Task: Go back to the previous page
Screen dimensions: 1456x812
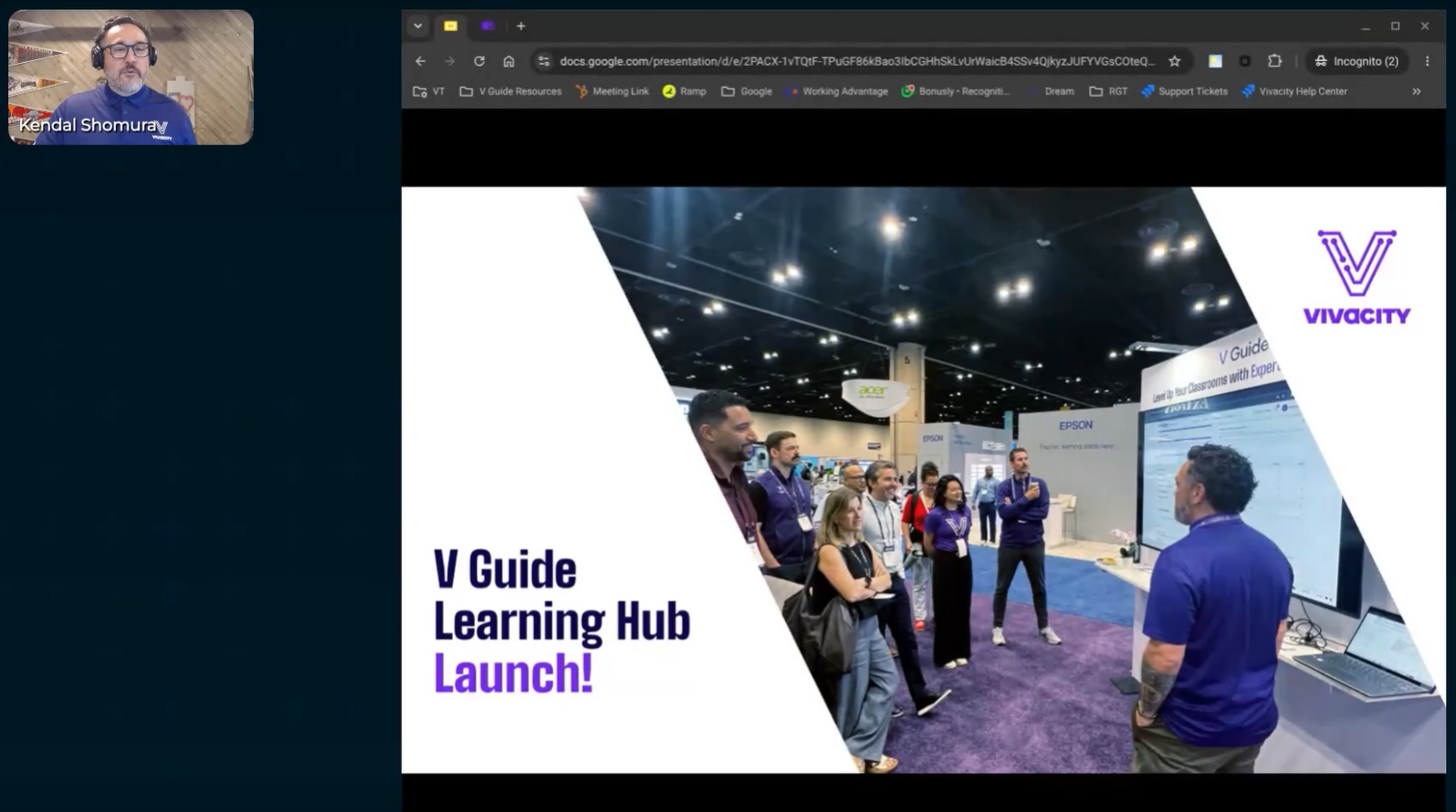Action: pos(420,61)
